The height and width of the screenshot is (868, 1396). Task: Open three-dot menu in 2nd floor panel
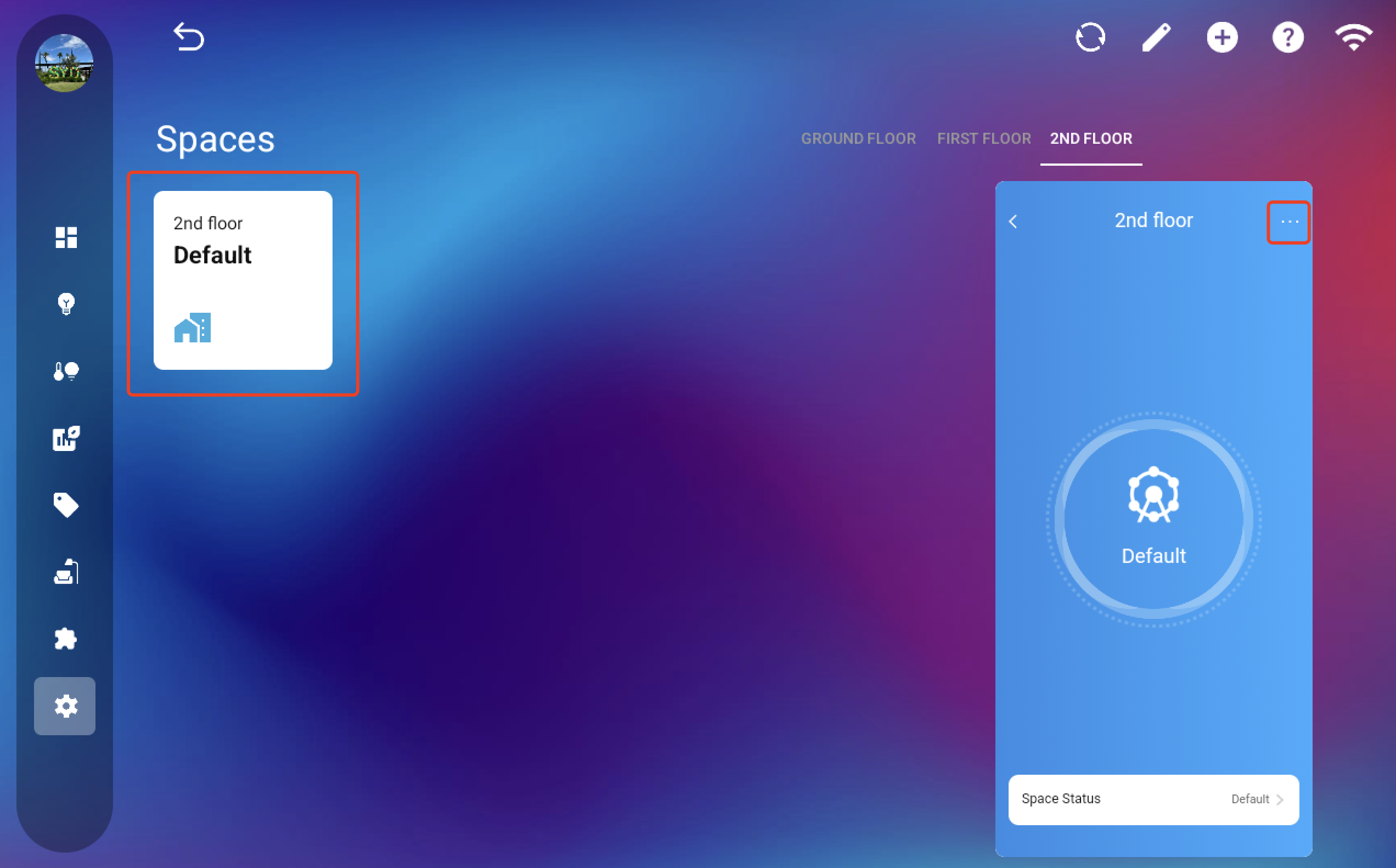[1288, 222]
